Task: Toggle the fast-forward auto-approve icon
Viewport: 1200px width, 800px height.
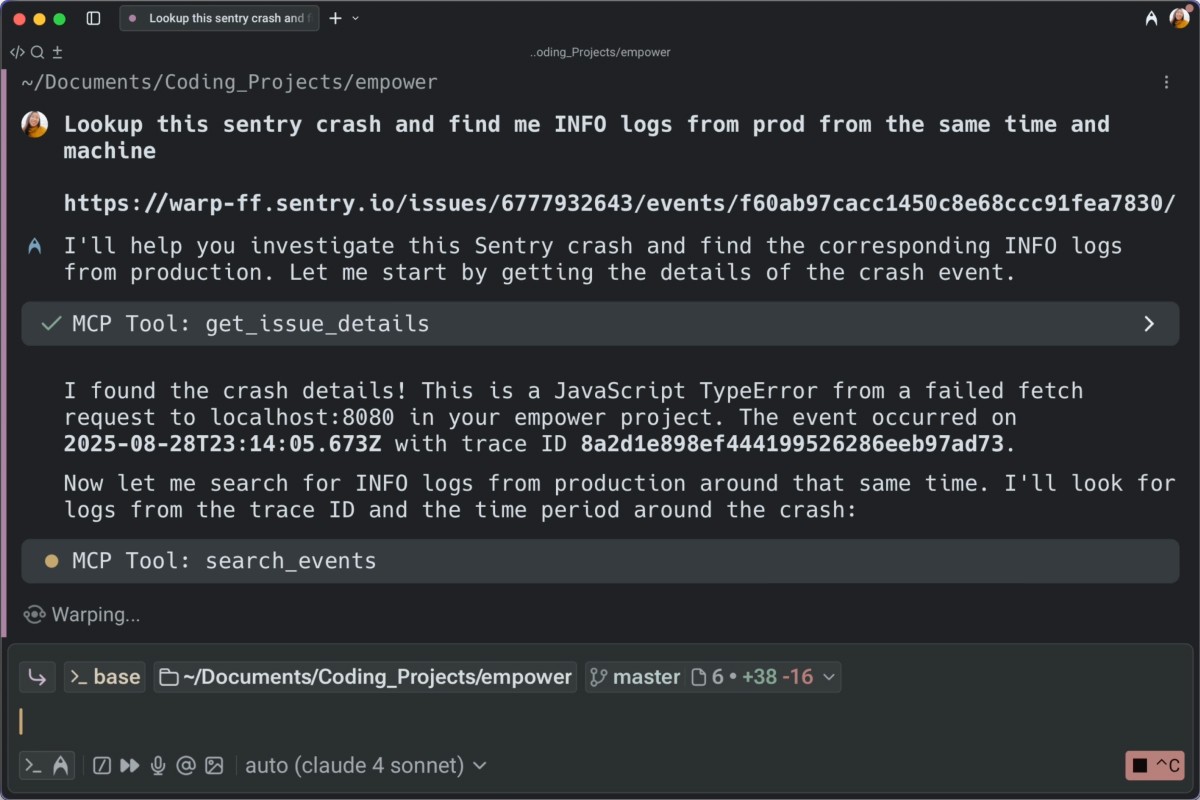Action: pos(129,766)
